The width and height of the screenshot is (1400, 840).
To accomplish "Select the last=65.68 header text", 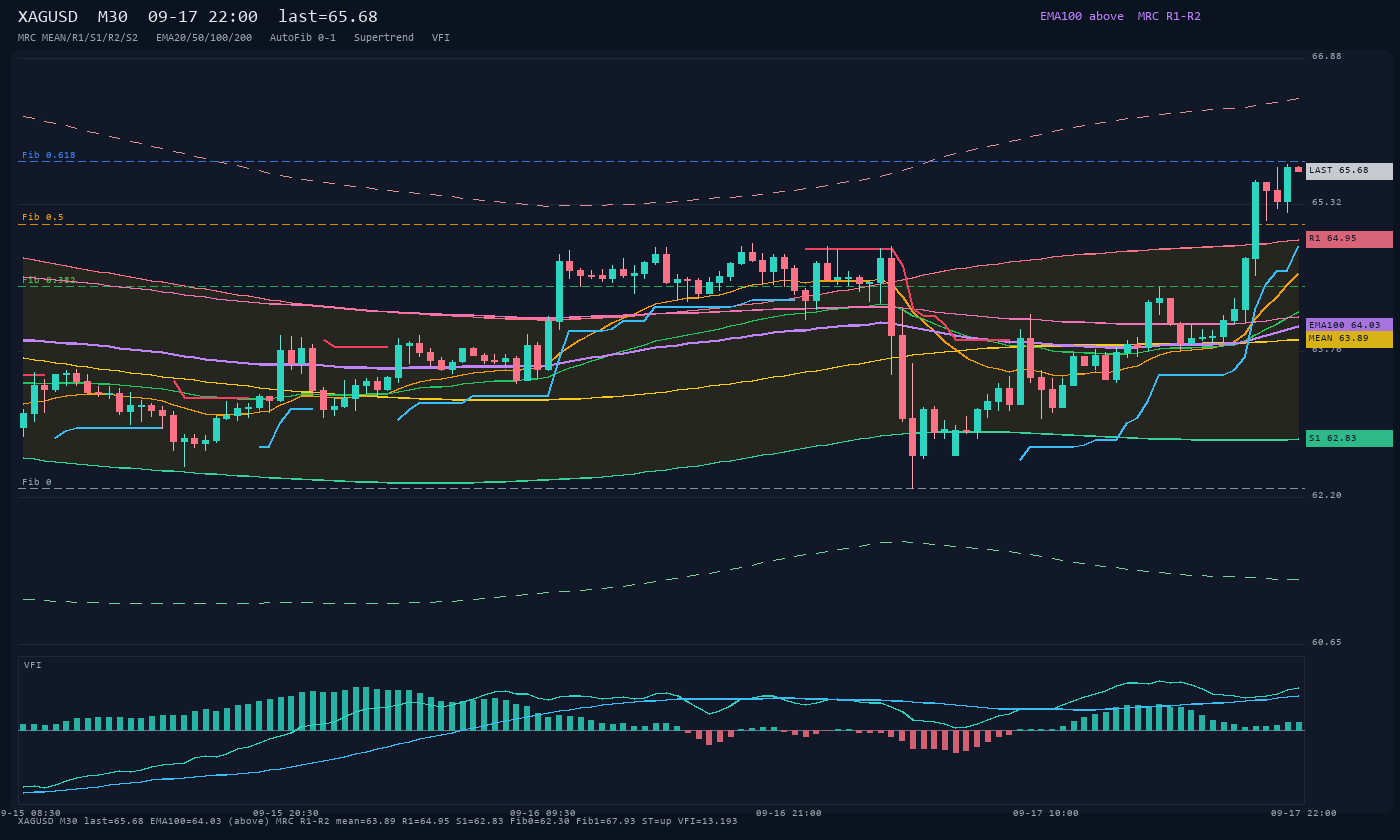I will point(328,17).
